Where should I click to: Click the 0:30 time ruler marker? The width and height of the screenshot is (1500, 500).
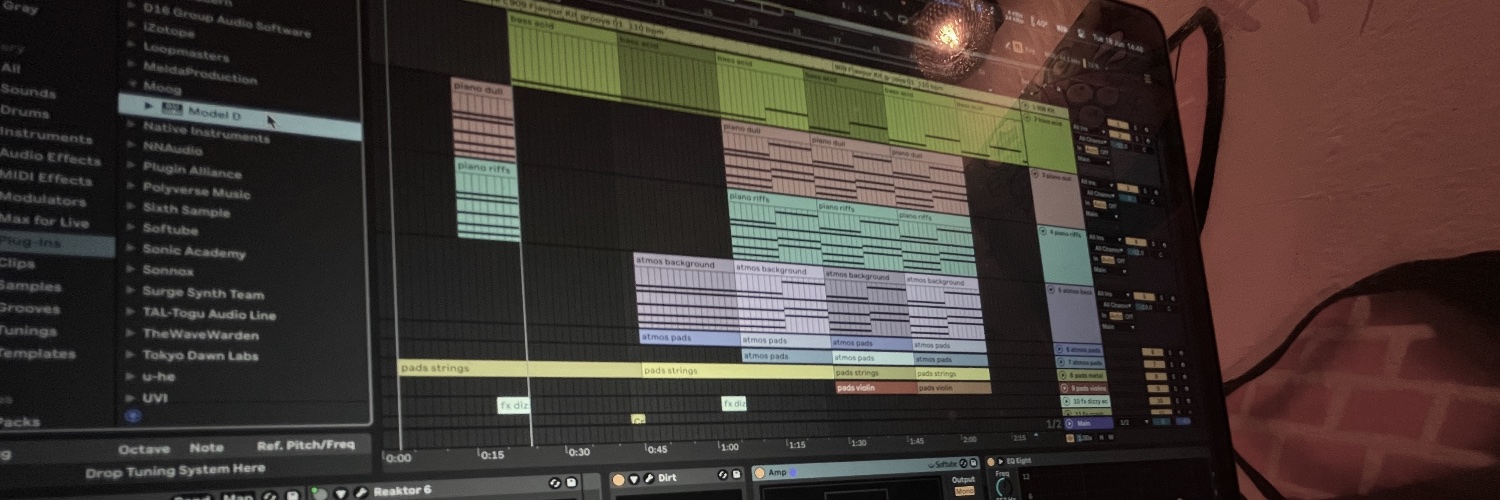click(x=579, y=451)
